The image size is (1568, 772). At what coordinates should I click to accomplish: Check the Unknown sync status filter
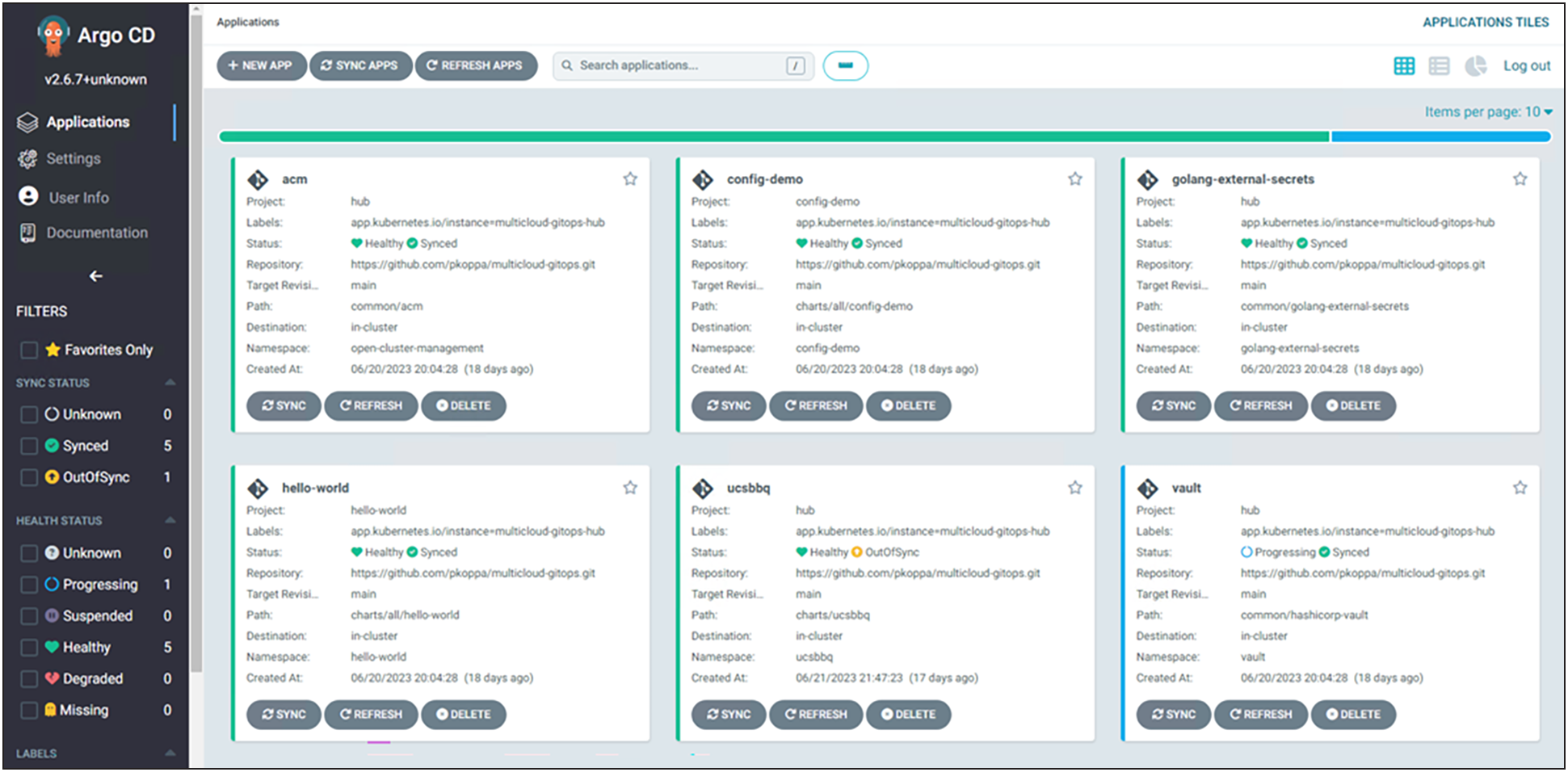coord(29,414)
